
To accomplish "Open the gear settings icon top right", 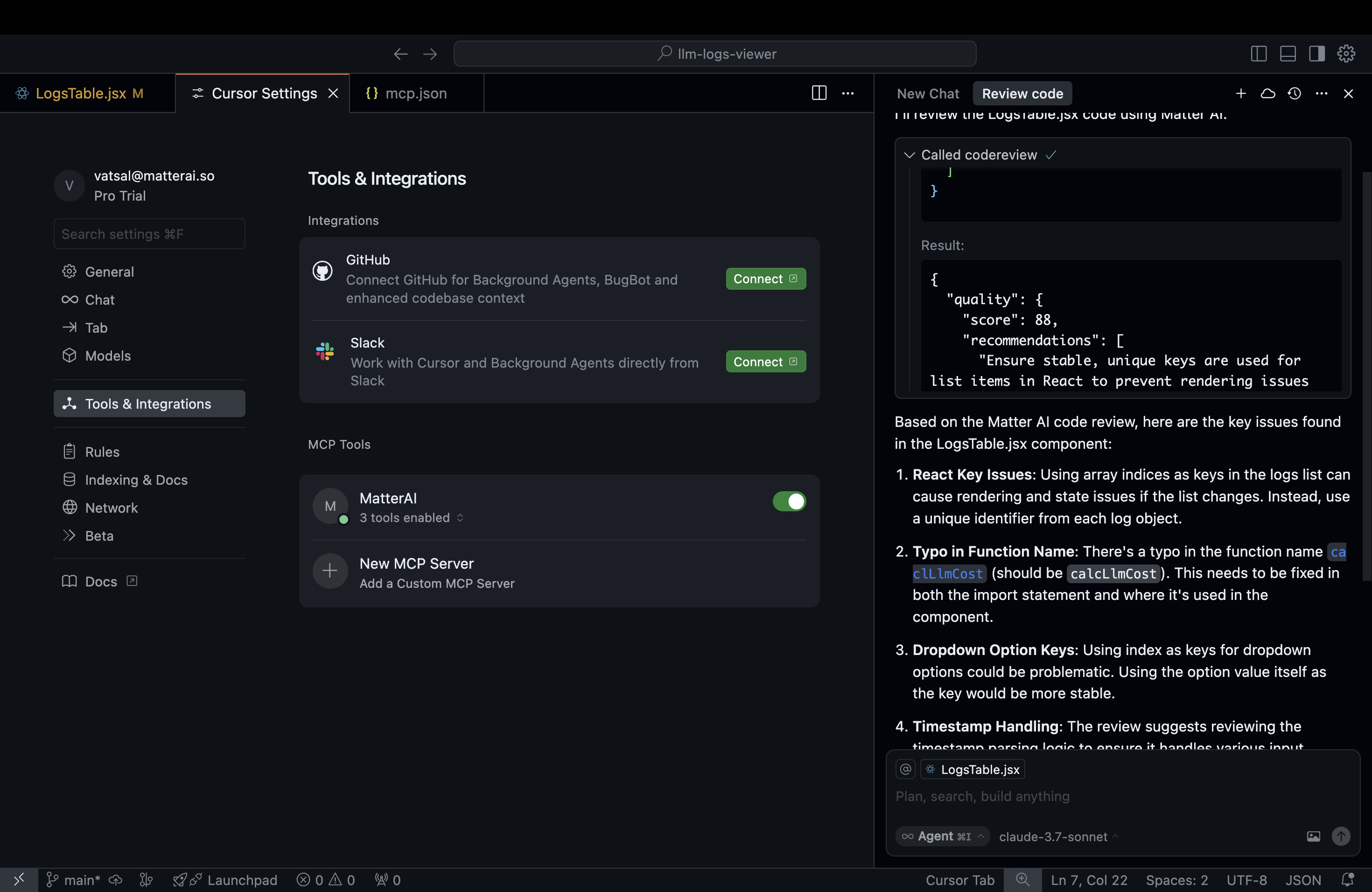I will tap(1346, 54).
